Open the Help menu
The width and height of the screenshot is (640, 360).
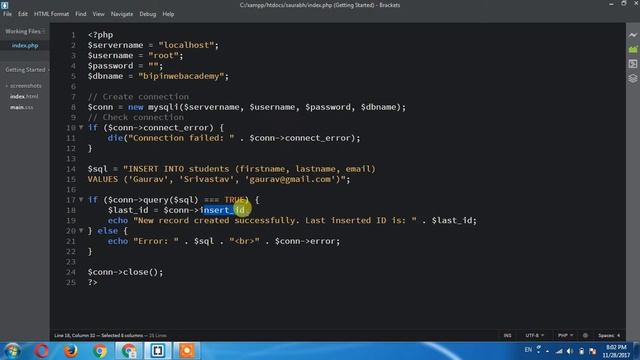168,14
